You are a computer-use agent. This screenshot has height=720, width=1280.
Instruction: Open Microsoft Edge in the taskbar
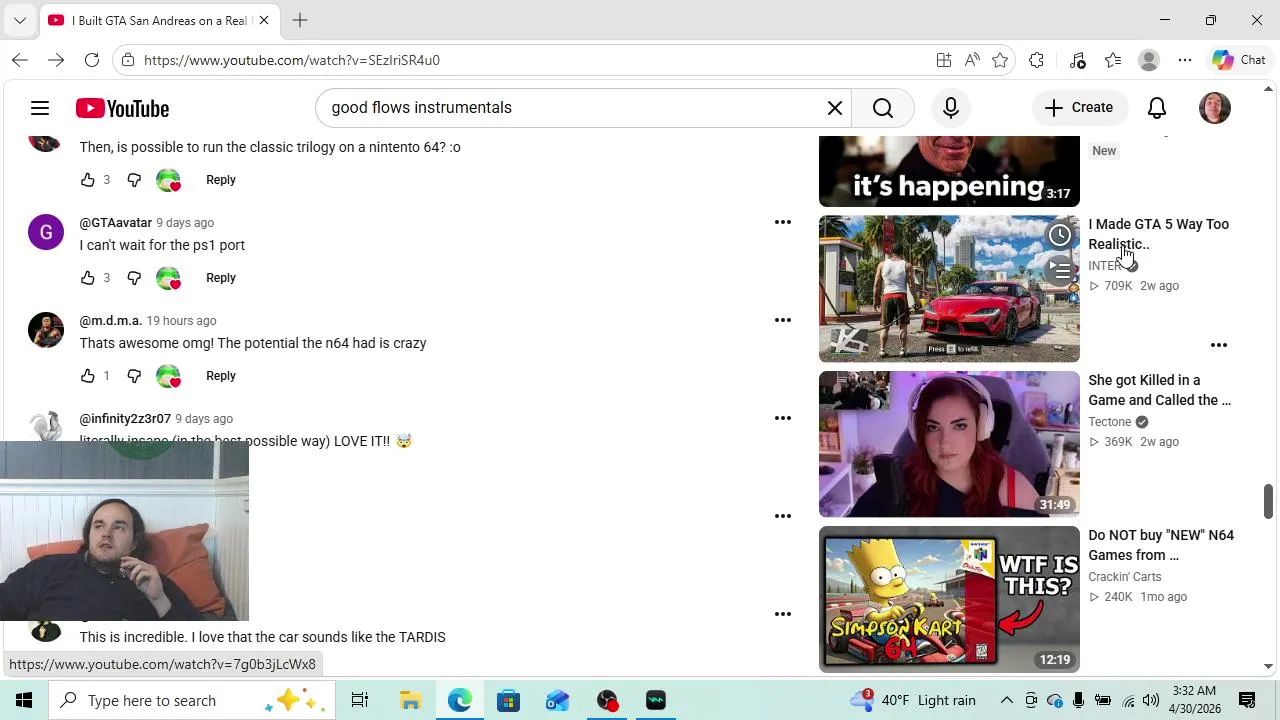click(460, 700)
